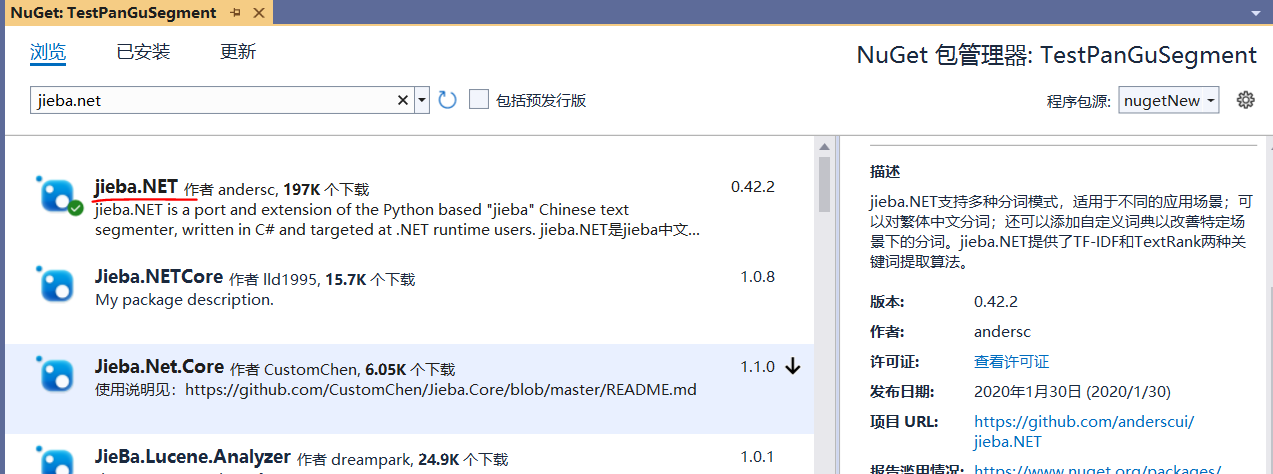This screenshot has width=1273, height=474.
Task: Switch to 更新 tab
Action: click(238, 52)
